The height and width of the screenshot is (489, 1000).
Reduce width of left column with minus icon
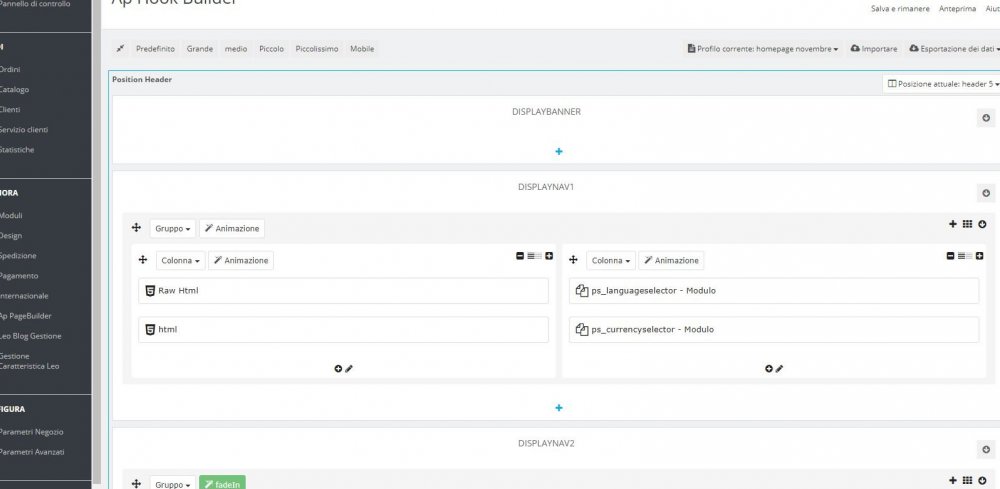[x=520, y=256]
